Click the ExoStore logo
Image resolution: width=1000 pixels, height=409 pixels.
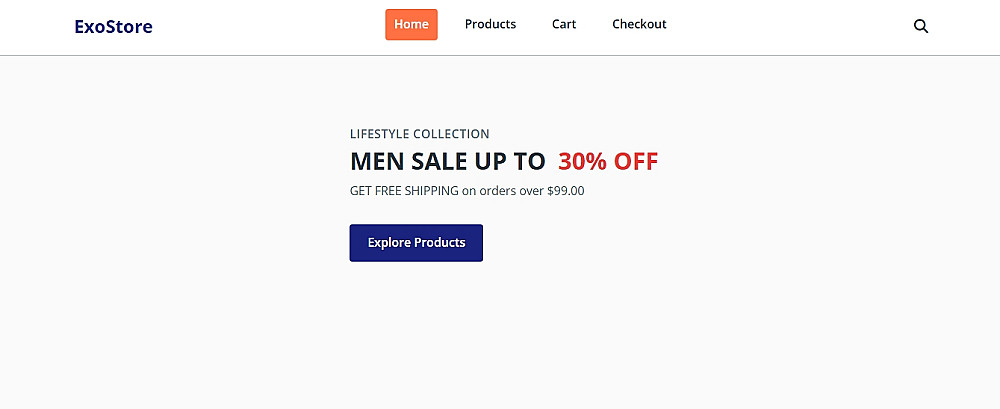click(113, 26)
